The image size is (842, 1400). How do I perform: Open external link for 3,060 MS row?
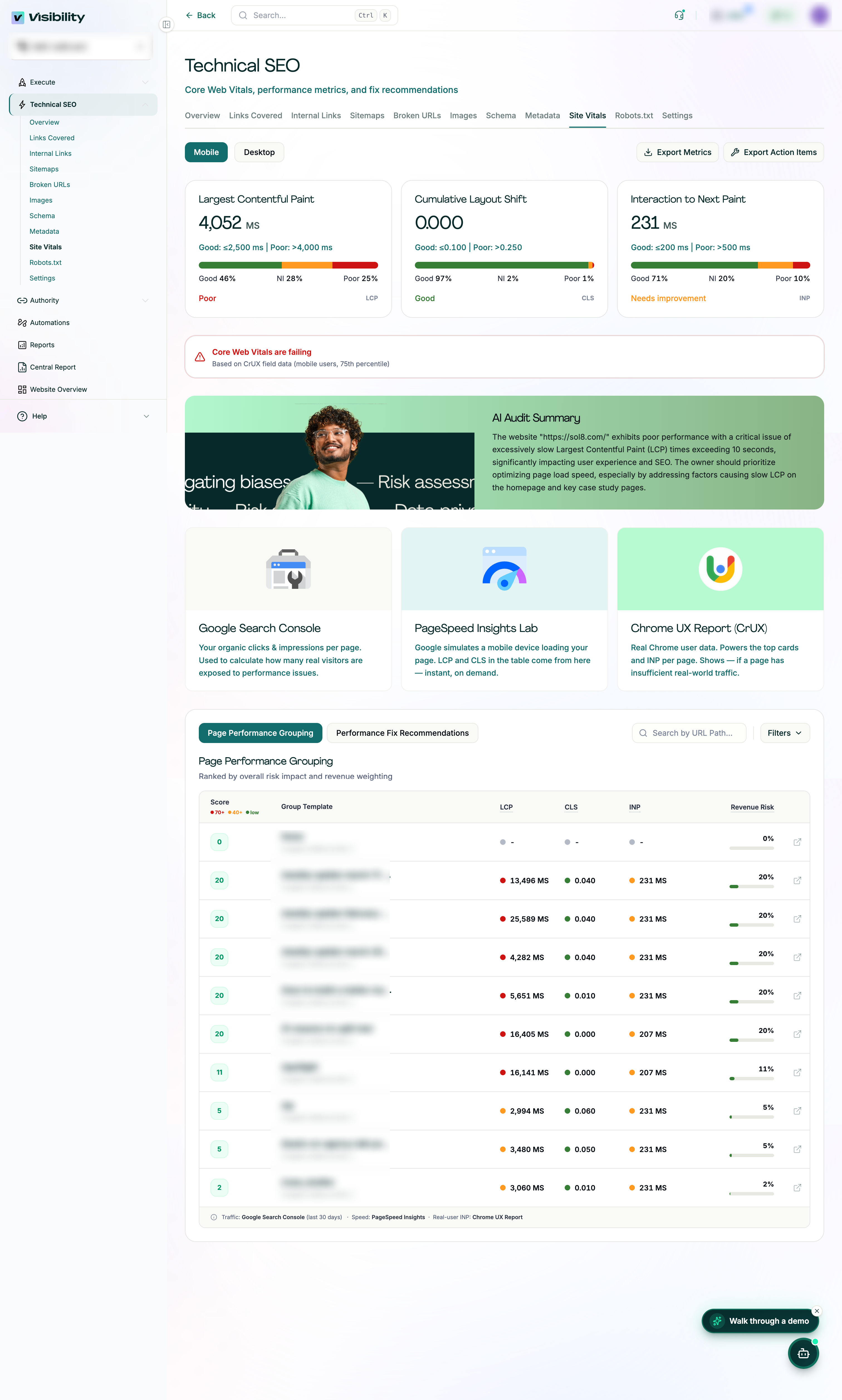click(797, 1187)
